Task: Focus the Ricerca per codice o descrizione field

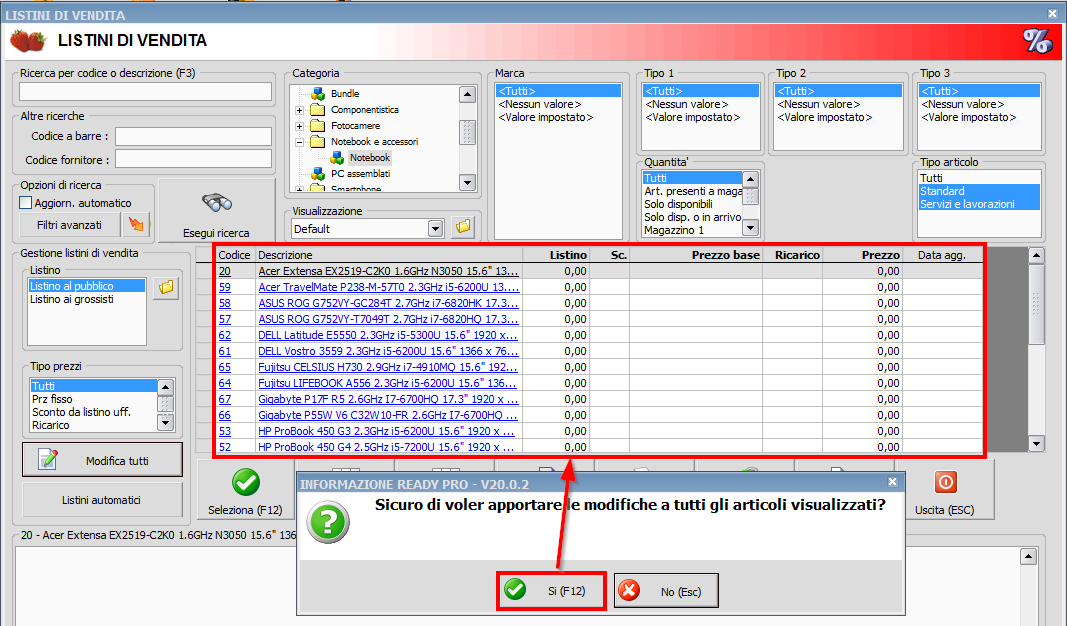Action: (x=146, y=92)
